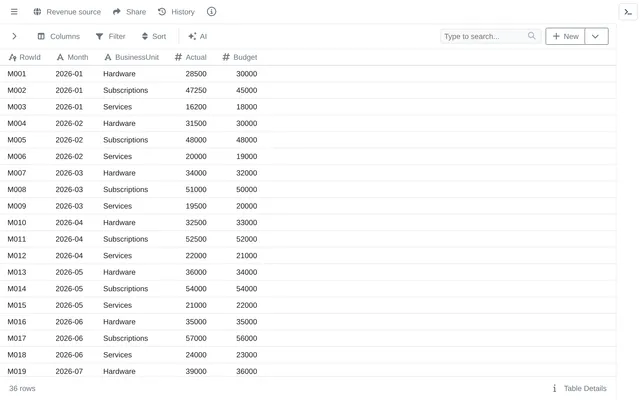Click the Budget cell 22000
The height and width of the screenshot is (400, 640).
247,305
